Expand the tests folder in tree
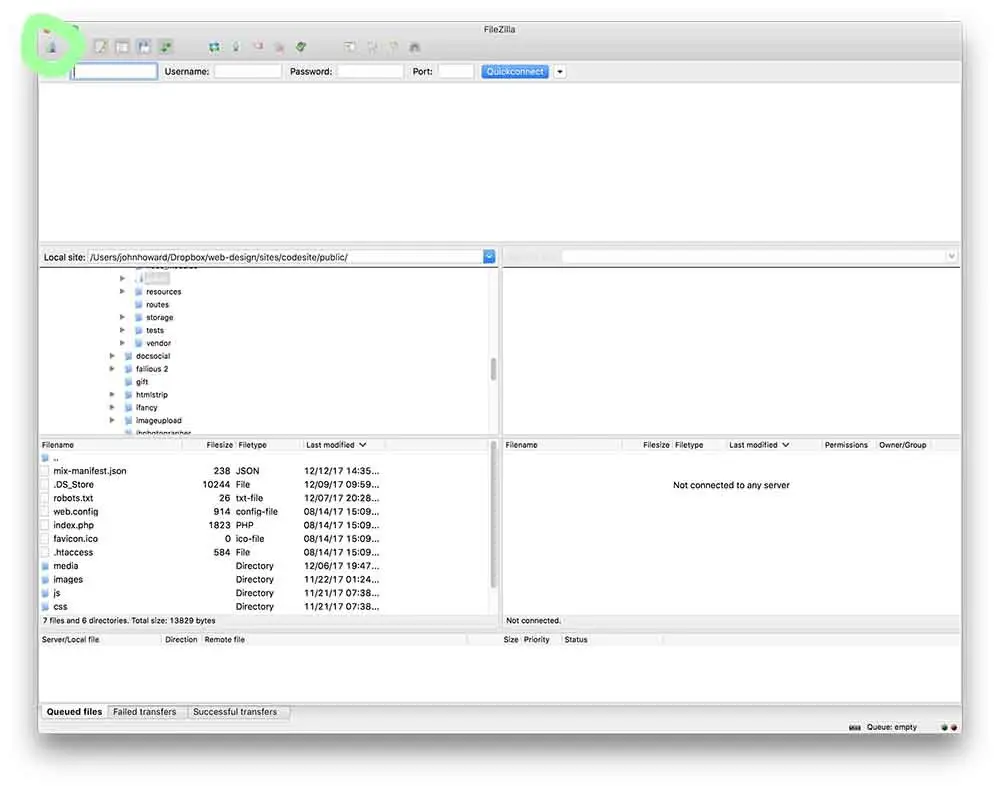The image size is (1000, 788). point(122,330)
